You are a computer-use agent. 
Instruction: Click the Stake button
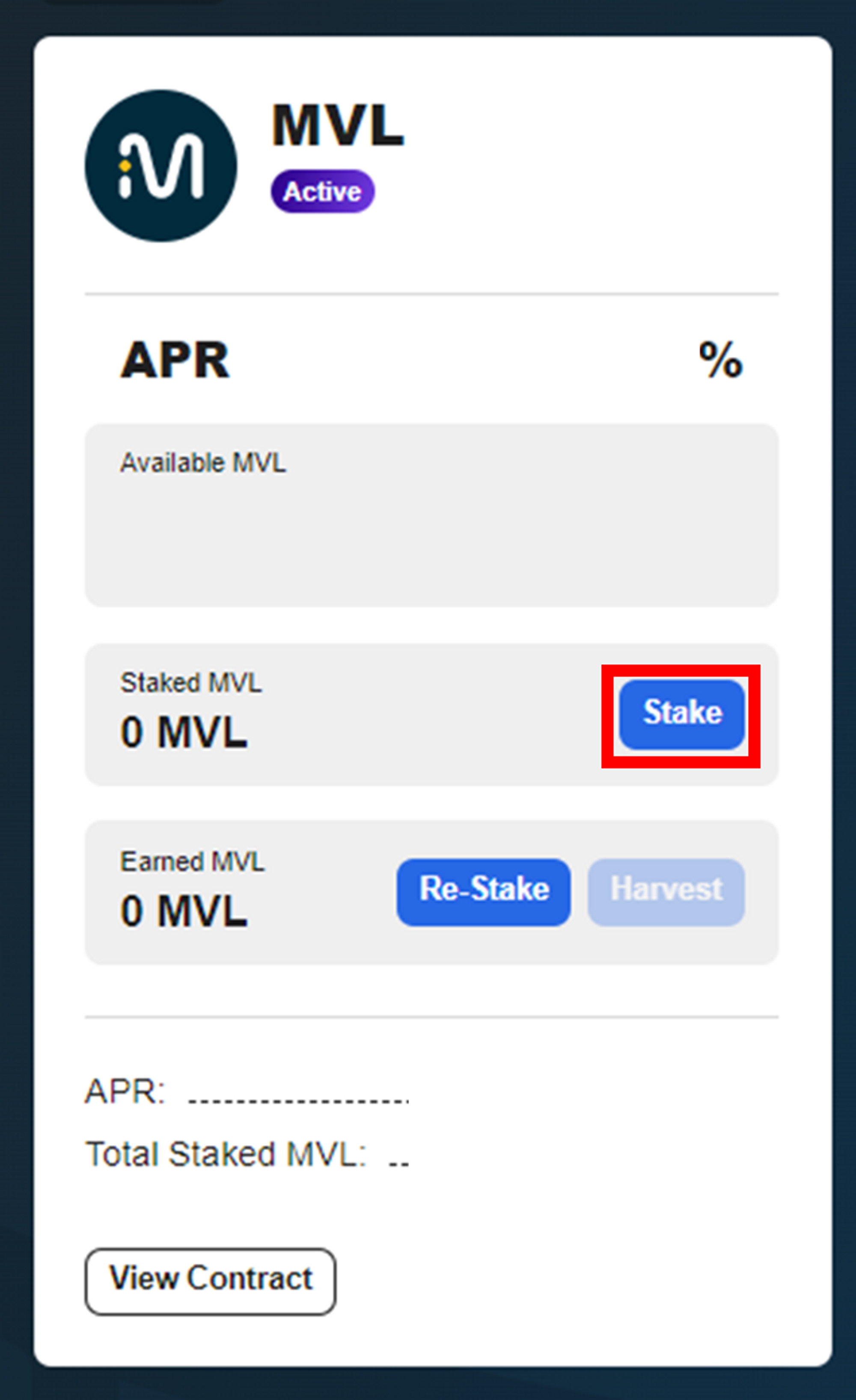(x=681, y=715)
